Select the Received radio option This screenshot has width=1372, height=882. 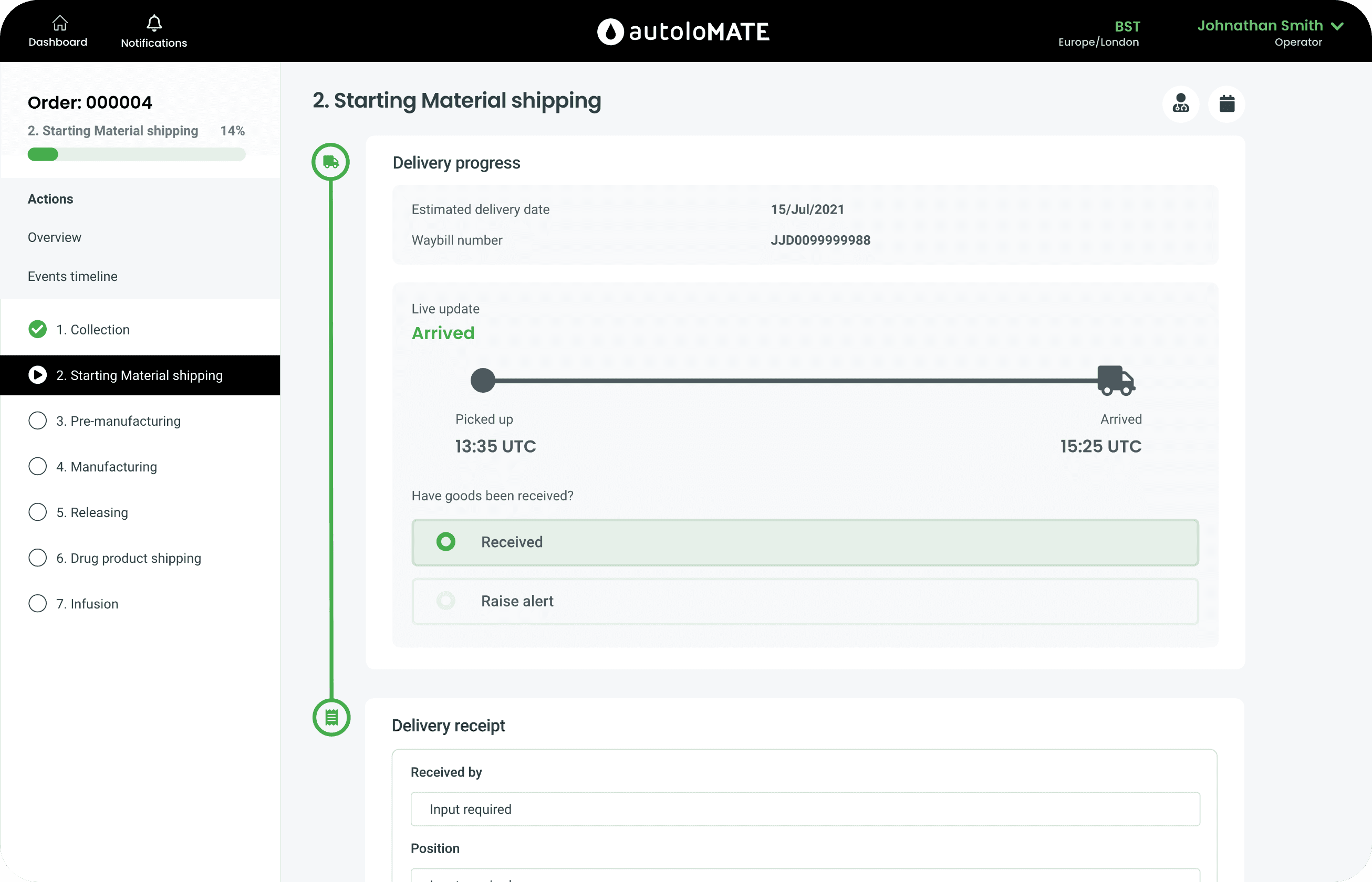click(x=445, y=542)
